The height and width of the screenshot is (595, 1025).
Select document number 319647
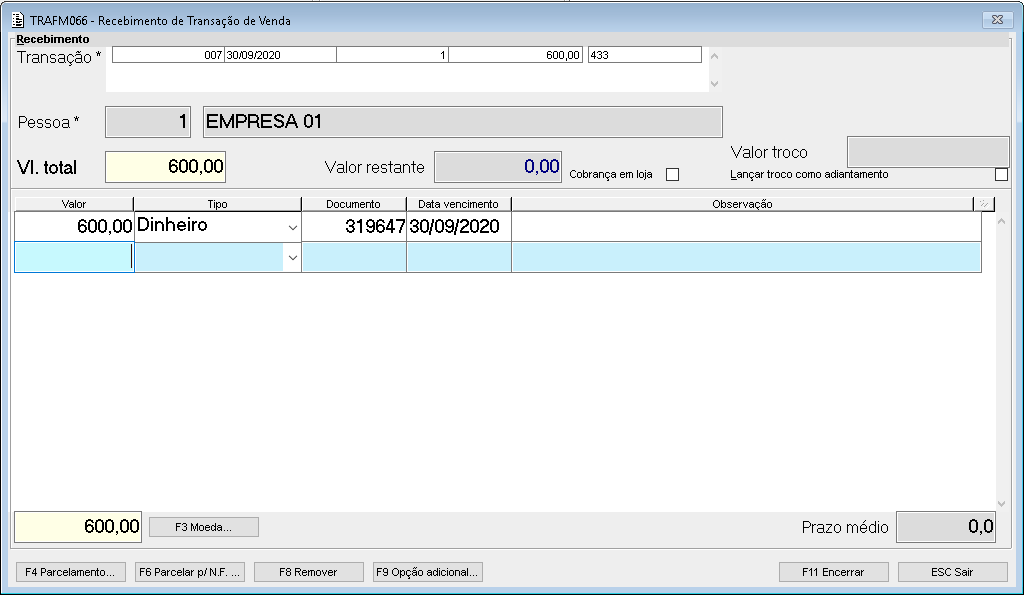pyautogui.click(x=354, y=227)
